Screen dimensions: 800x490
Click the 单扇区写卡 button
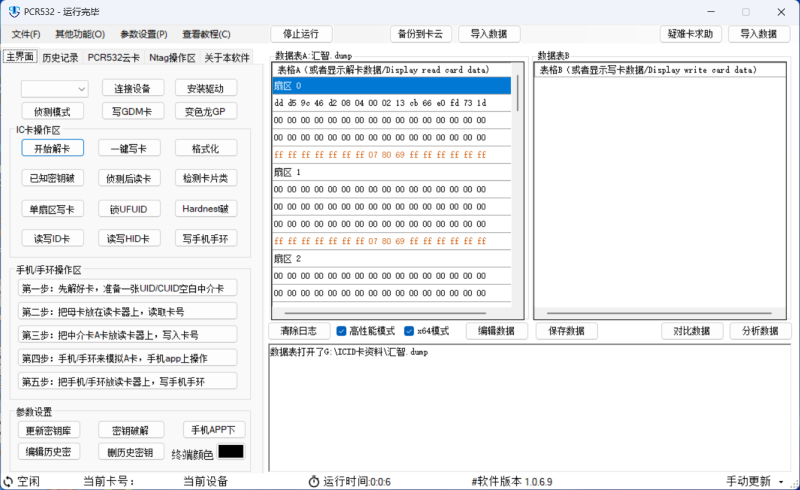(x=53, y=209)
